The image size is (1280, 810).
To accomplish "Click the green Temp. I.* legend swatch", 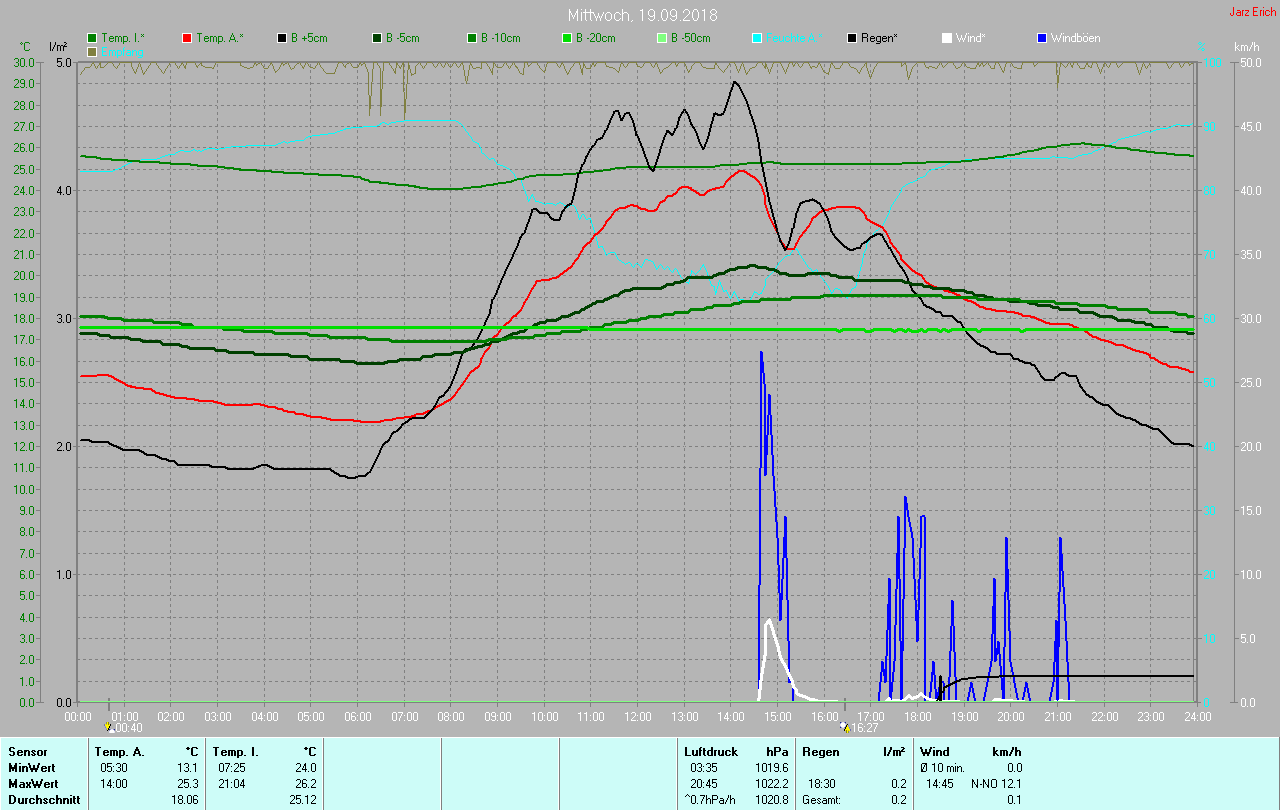I will click(x=92, y=38).
